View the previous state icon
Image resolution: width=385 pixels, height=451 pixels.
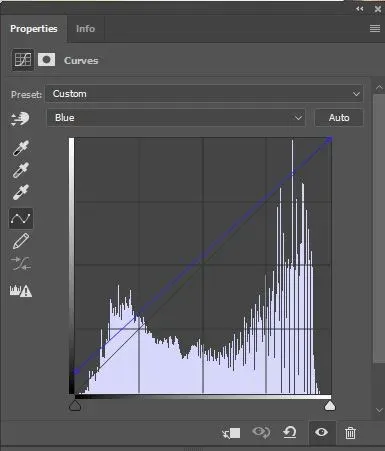pyautogui.click(x=262, y=433)
